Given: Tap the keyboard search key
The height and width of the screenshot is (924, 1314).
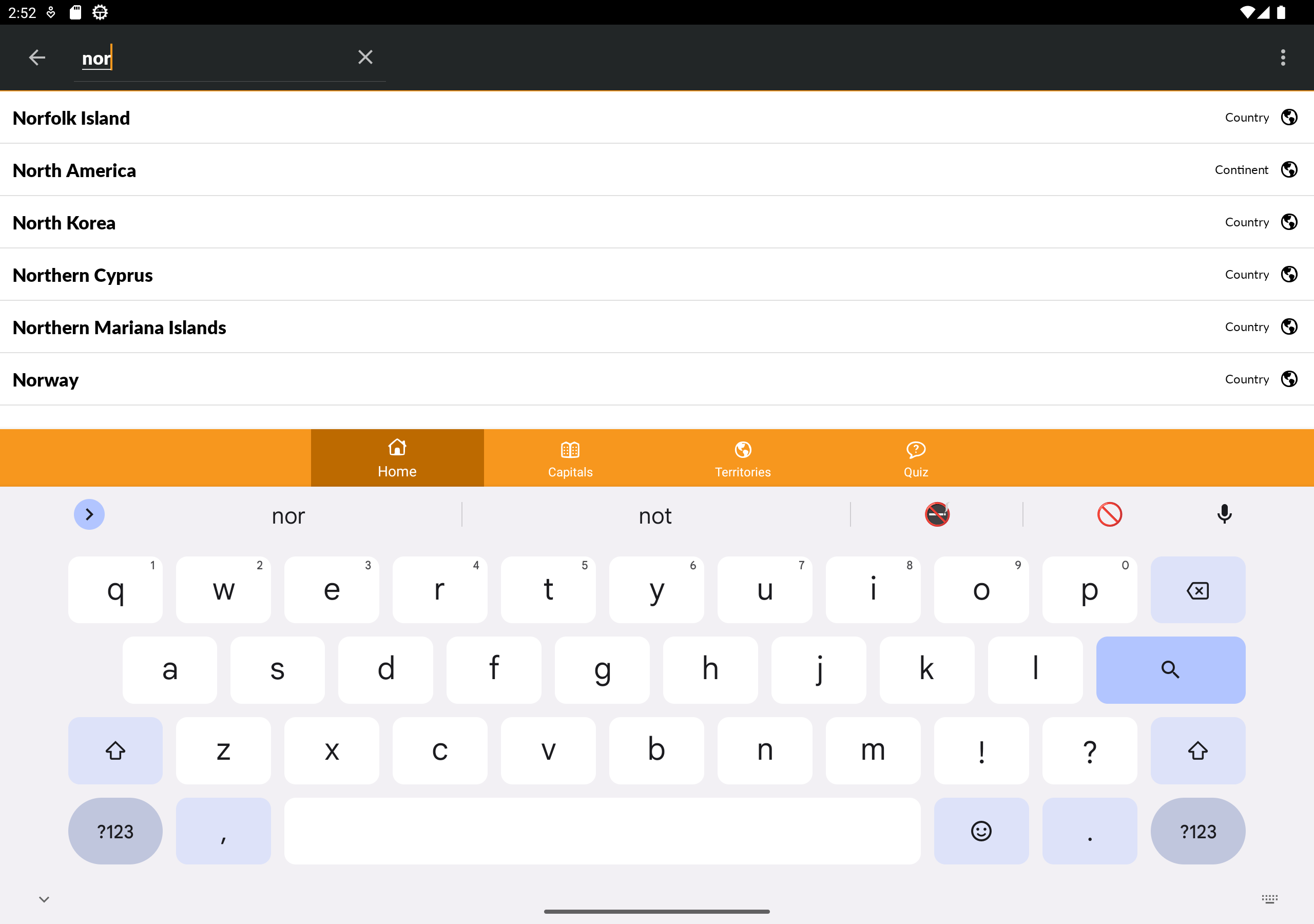Looking at the screenshot, I should [x=1170, y=670].
